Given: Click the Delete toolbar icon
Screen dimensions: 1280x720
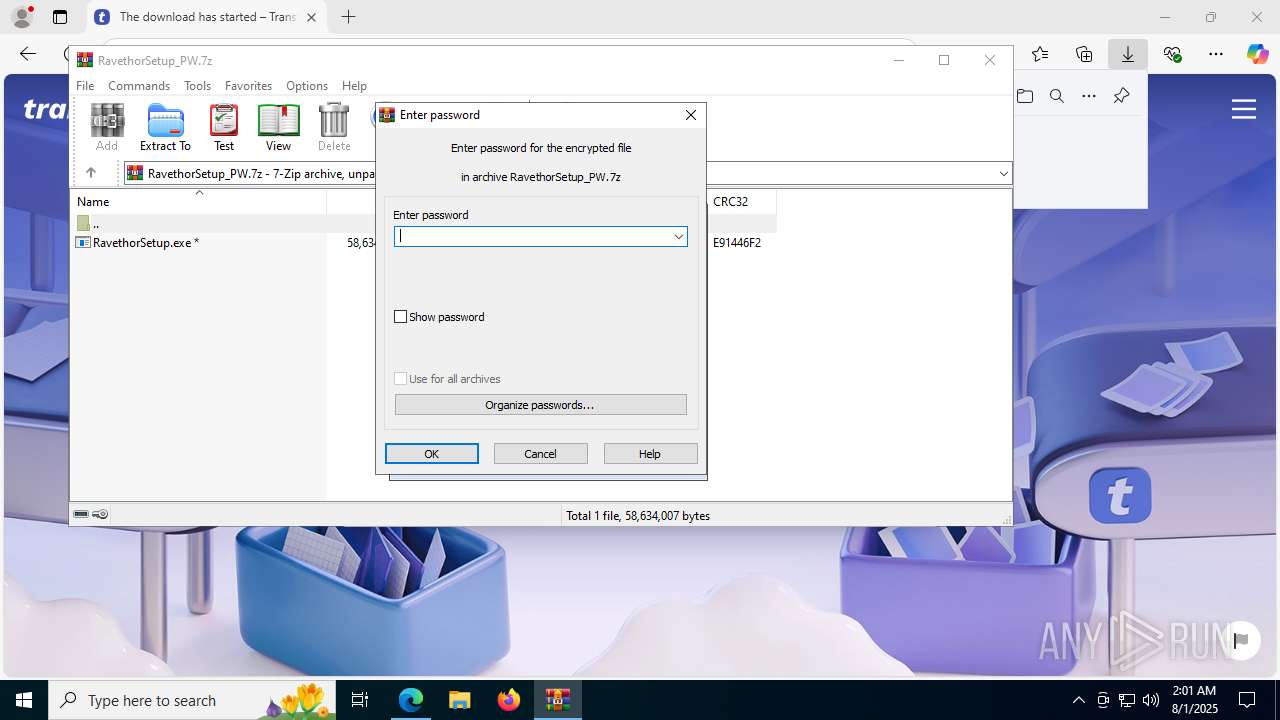Looking at the screenshot, I should (x=334, y=127).
